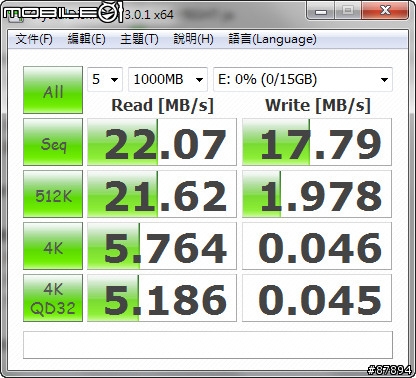Open the 編輯(E) menu
Image resolution: width=416 pixels, height=378 pixels.
(x=86, y=39)
